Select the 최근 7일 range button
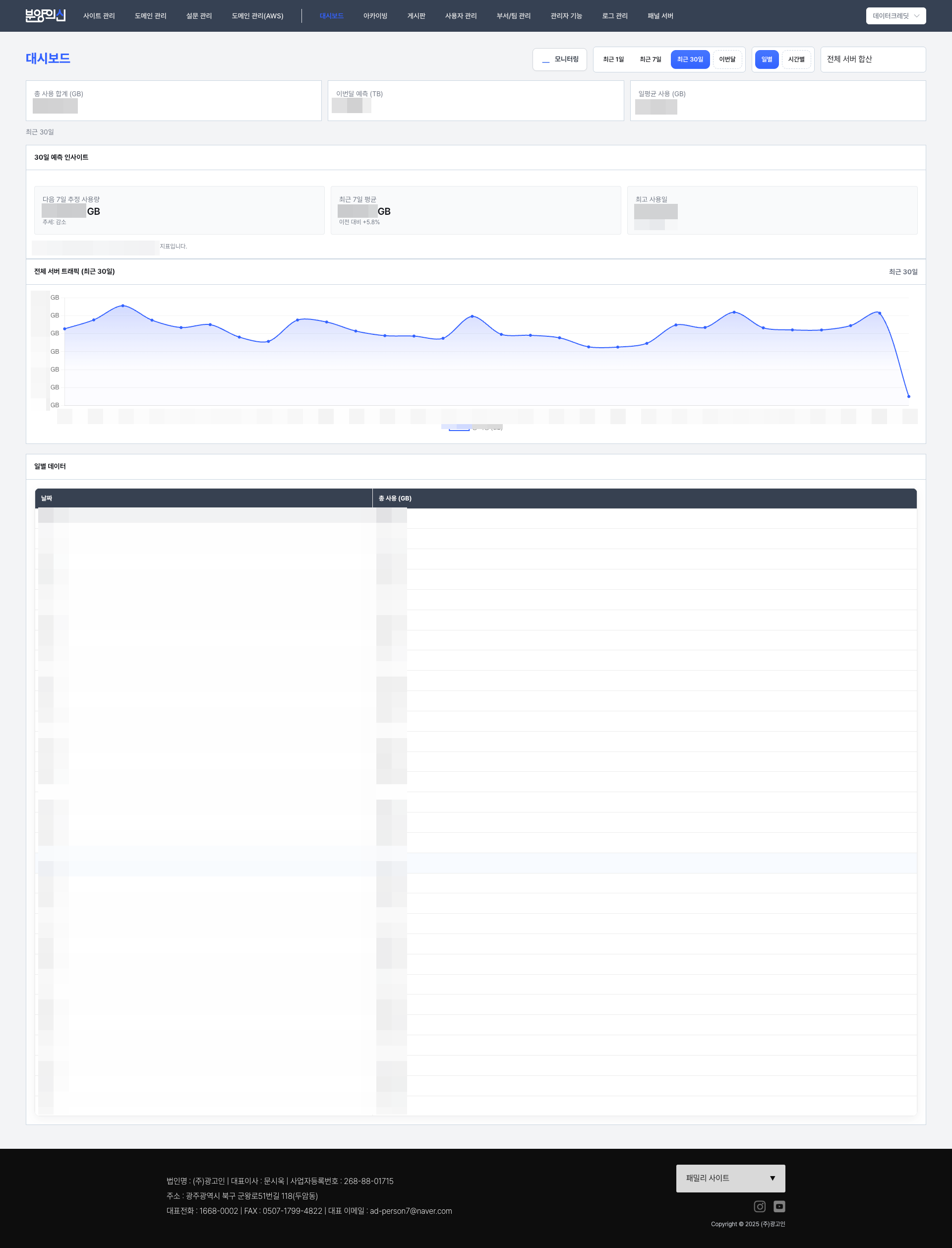Viewport: 952px width, 1248px height. click(650, 60)
